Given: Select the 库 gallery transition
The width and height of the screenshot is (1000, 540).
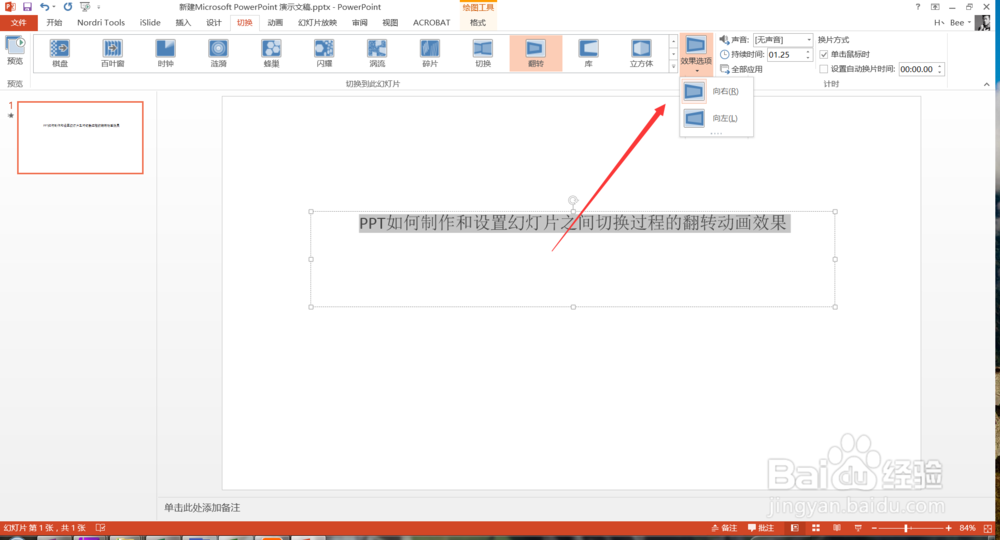Looking at the screenshot, I should (x=589, y=53).
